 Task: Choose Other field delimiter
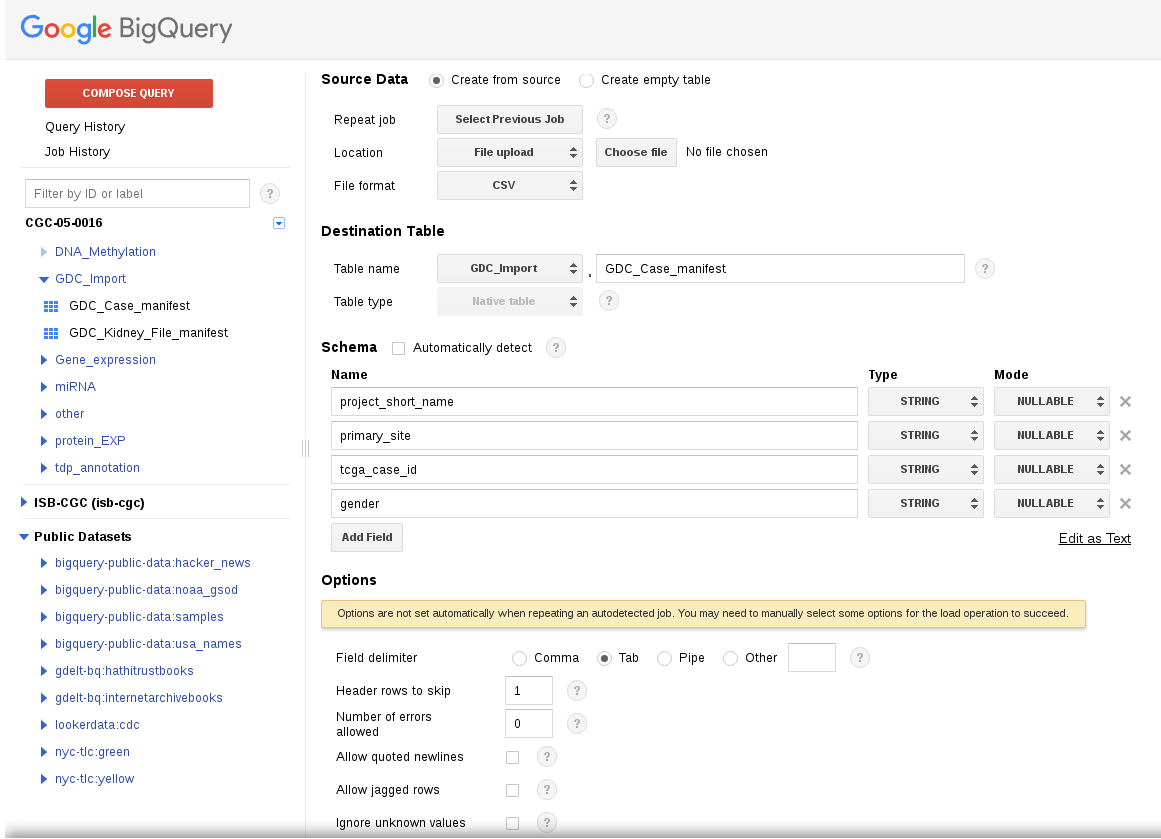tap(730, 658)
